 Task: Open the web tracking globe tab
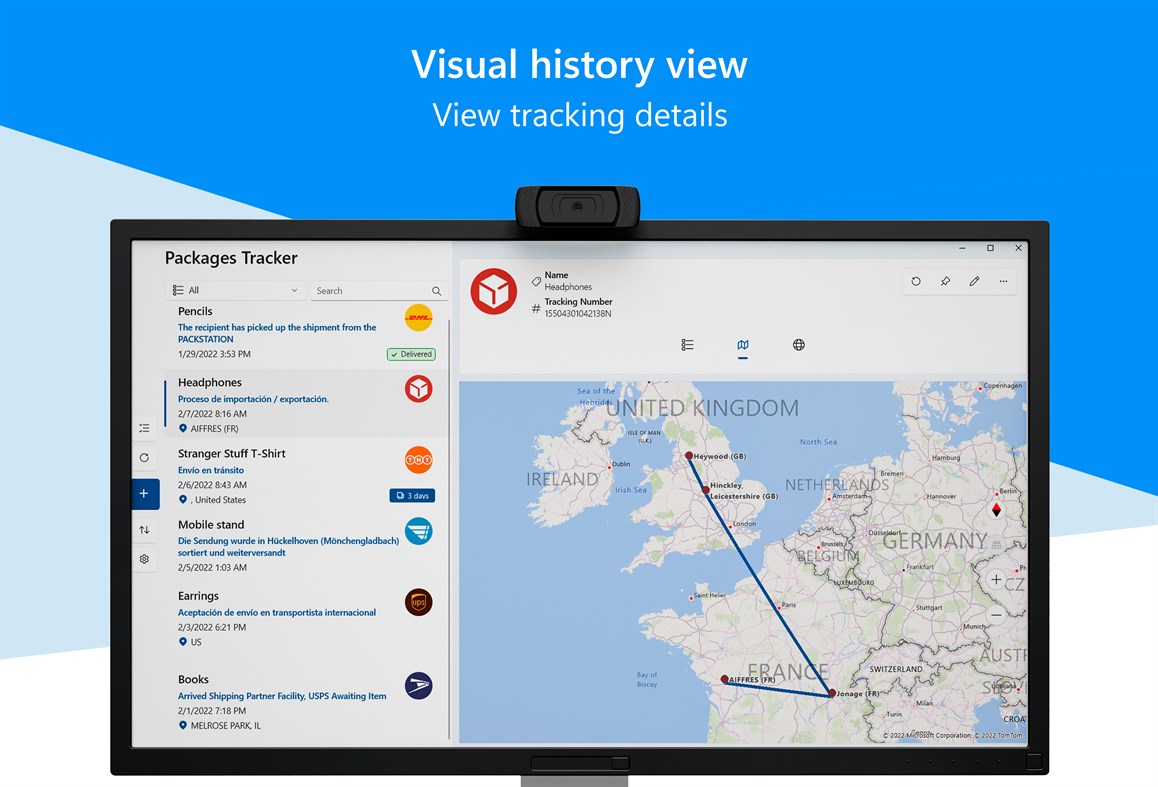pyautogui.click(x=799, y=344)
